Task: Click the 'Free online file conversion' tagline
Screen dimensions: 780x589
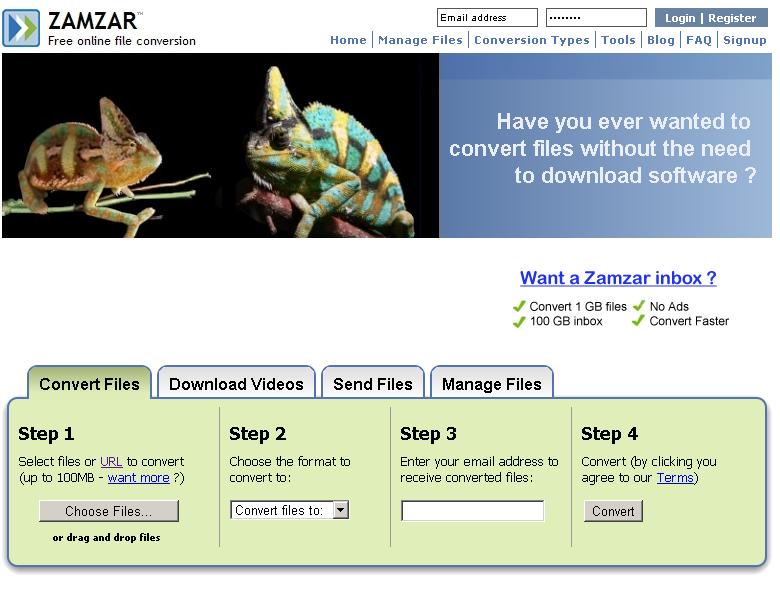Action: pyautogui.click(x=122, y=41)
